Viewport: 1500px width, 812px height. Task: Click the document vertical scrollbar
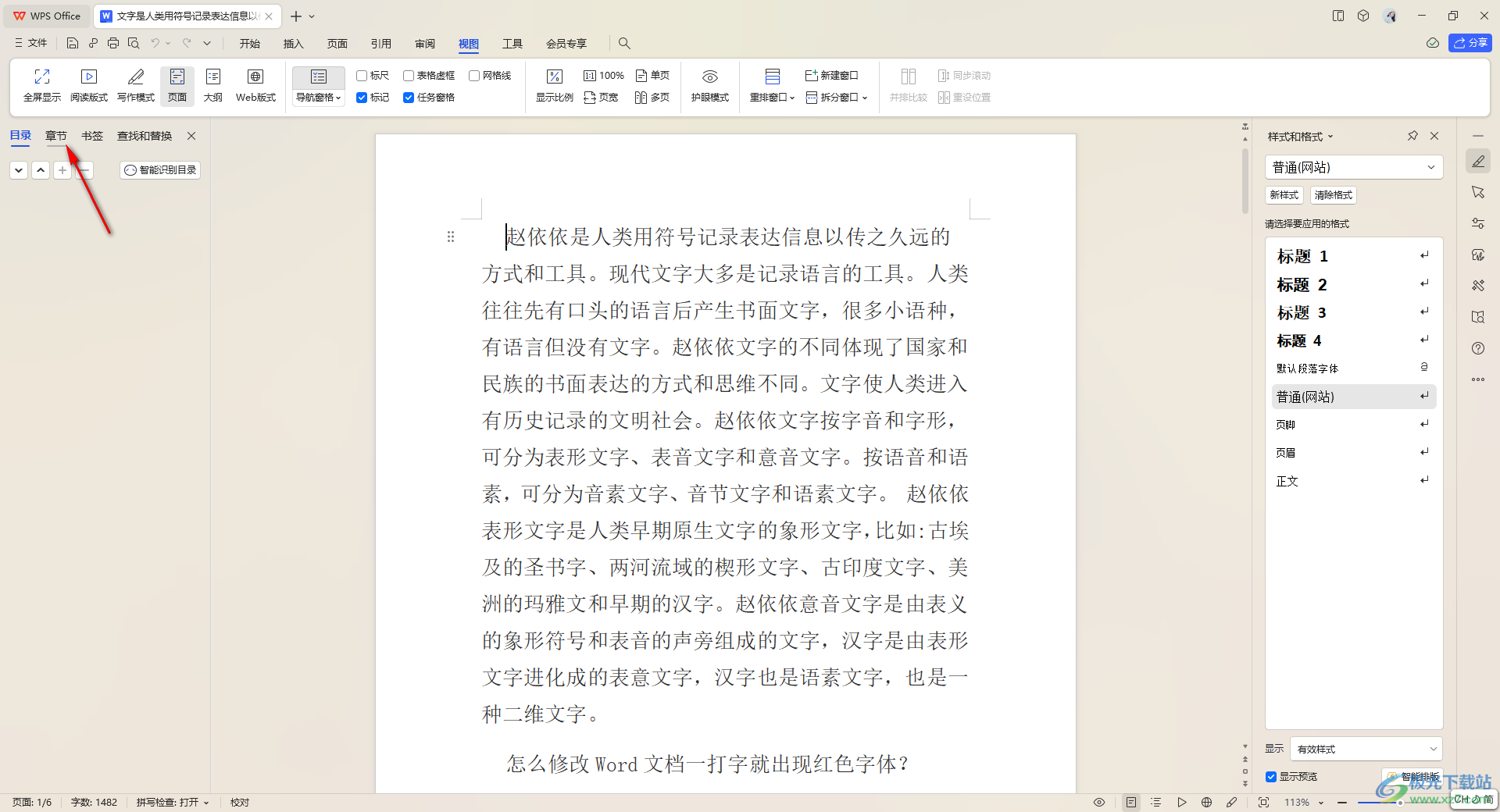click(1245, 180)
